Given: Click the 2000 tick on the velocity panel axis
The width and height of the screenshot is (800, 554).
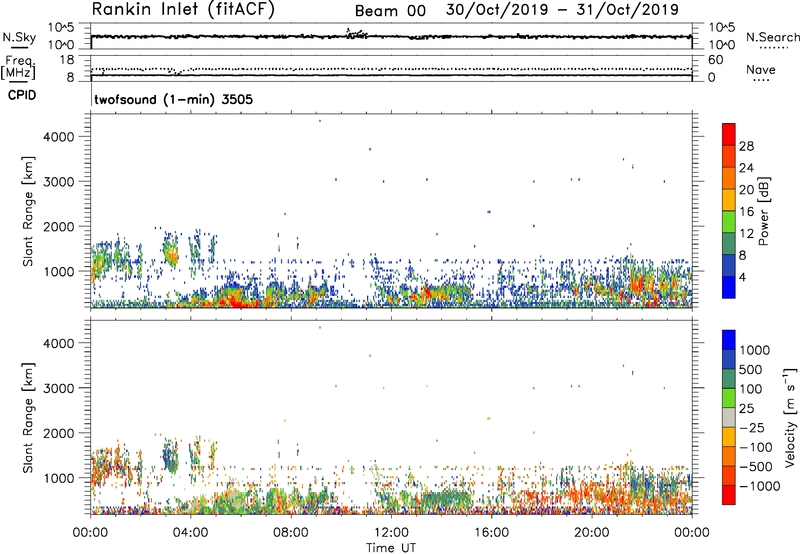Looking at the screenshot, I should tap(59, 433).
